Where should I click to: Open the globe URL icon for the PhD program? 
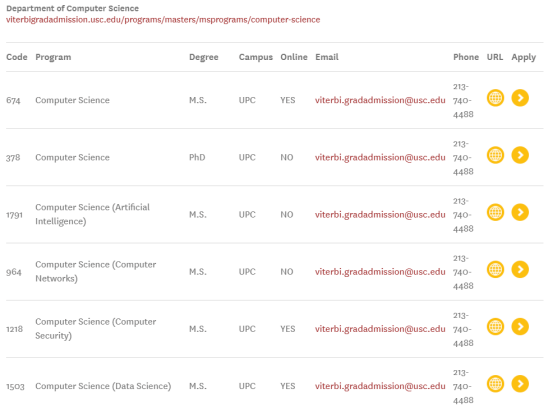point(495,155)
